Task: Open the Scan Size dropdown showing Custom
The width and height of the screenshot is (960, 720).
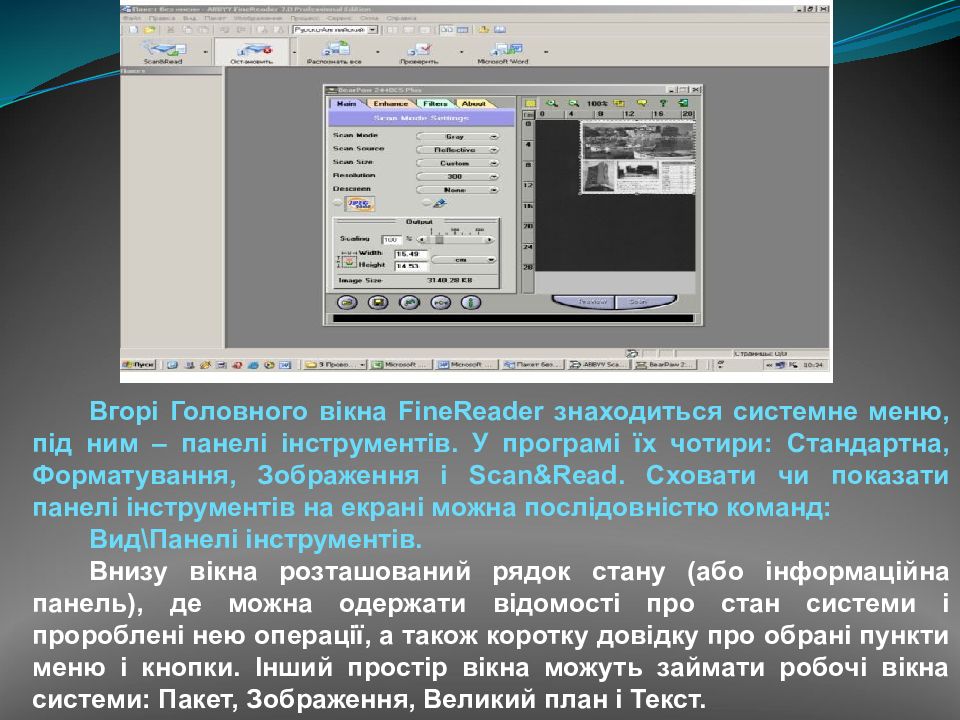Action: tap(458, 163)
